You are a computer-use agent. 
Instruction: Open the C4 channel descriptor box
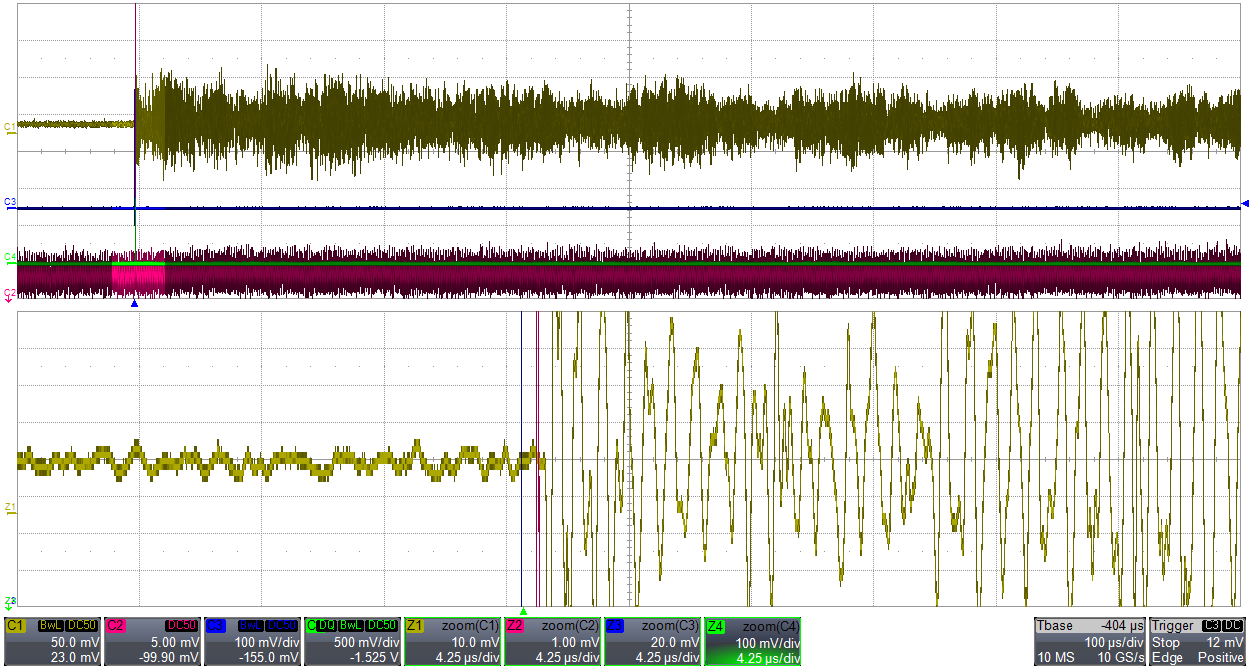352,641
